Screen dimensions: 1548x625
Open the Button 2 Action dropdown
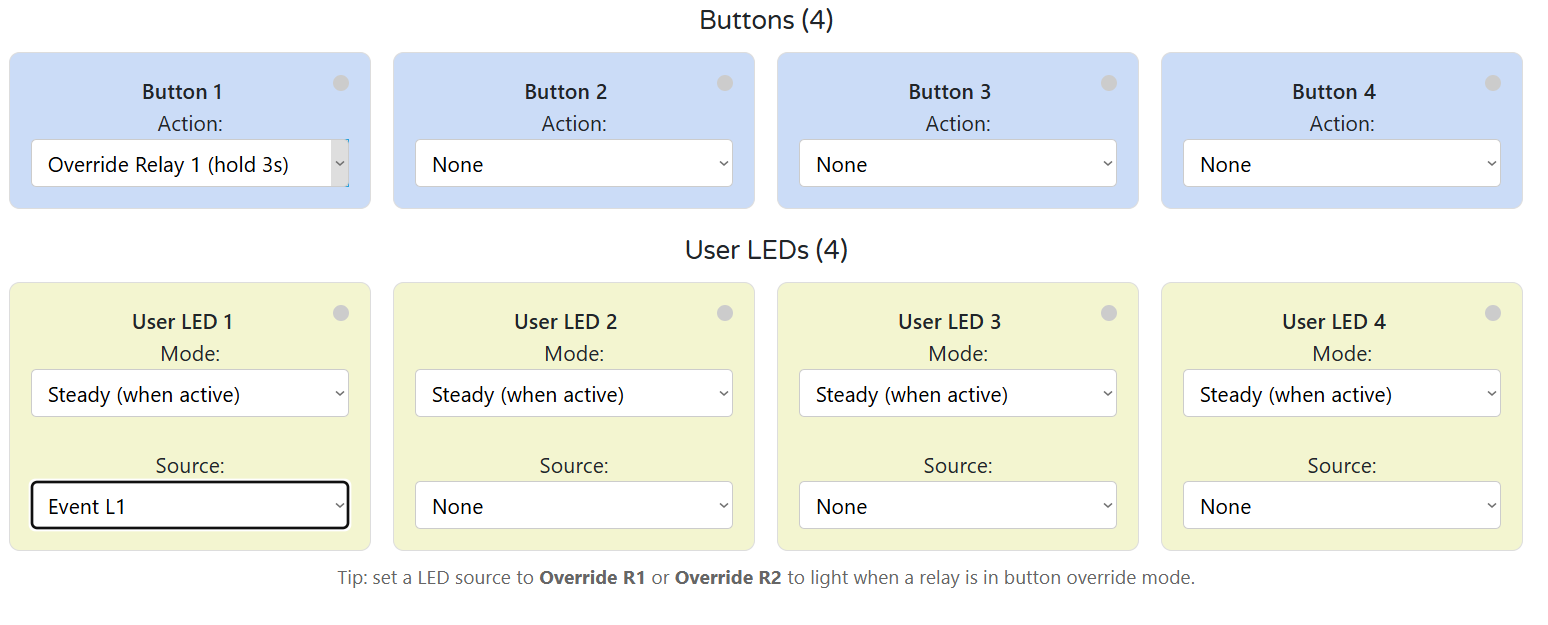(573, 163)
